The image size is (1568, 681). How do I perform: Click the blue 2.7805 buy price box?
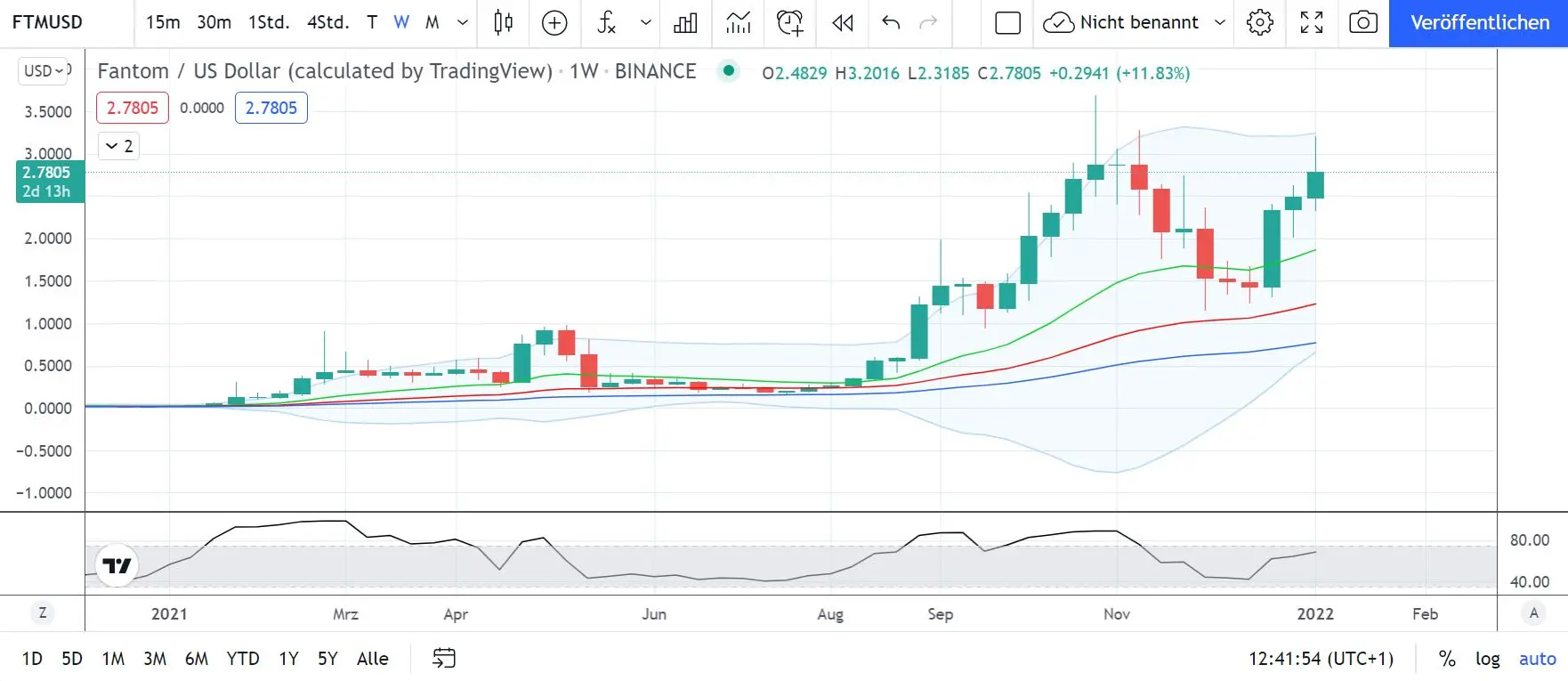pos(271,108)
